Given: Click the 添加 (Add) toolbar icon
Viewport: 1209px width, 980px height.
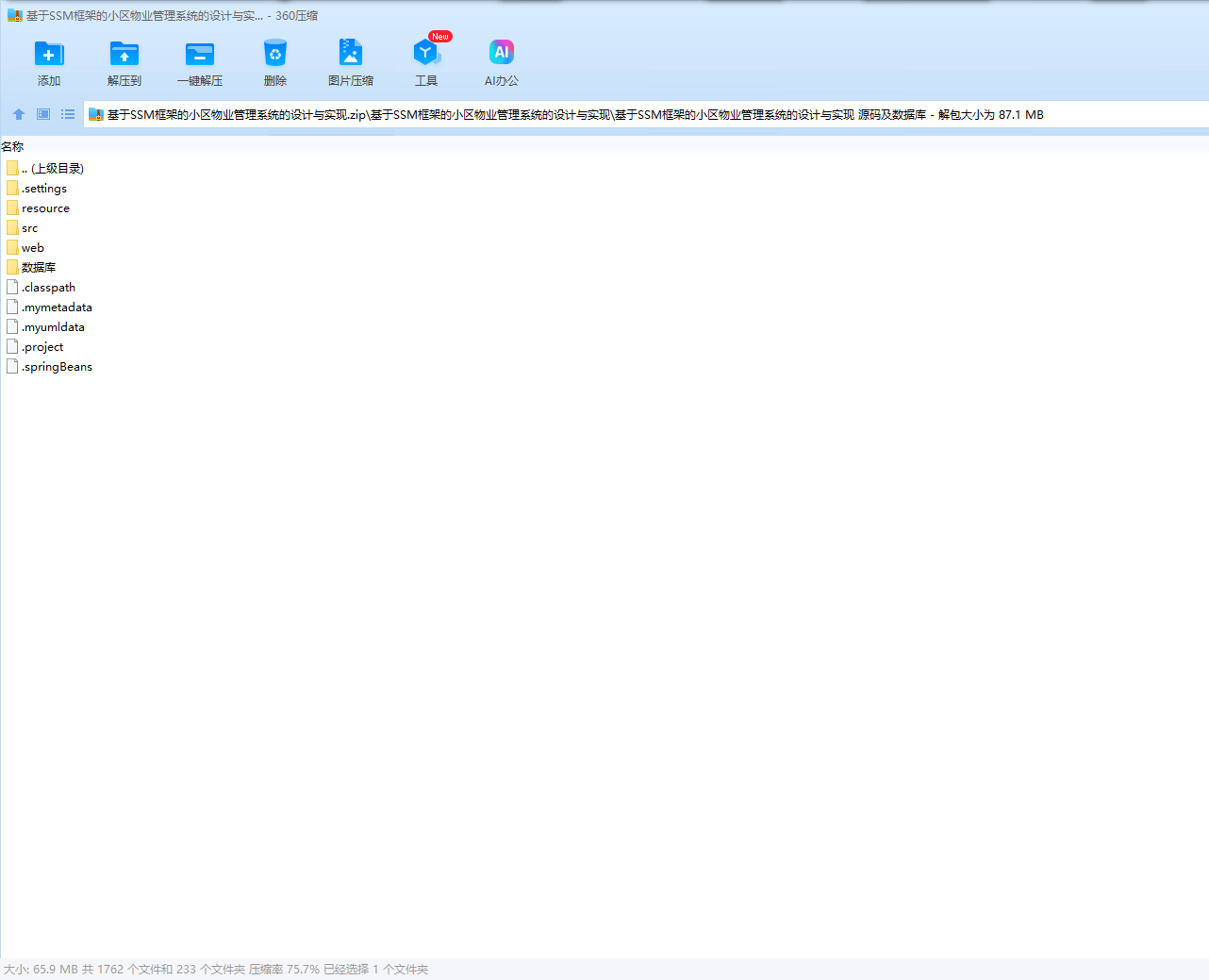Looking at the screenshot, I should pos(49,63).
